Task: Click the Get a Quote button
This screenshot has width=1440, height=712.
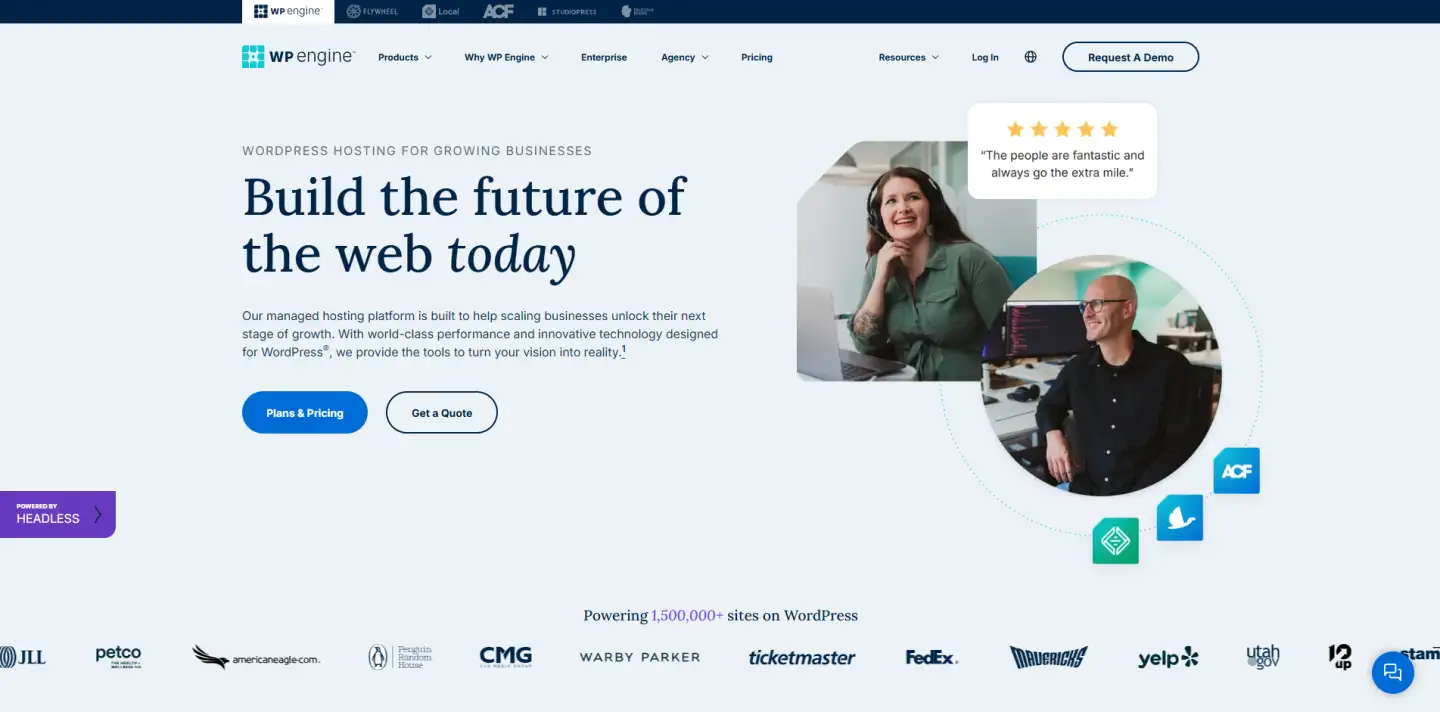Action: (x=442, y=412)
